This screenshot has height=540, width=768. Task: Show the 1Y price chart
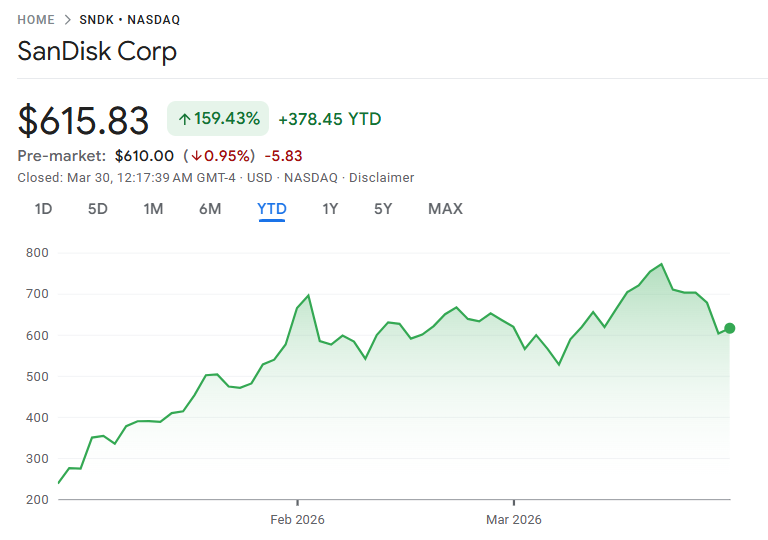click(x=330, y=209)
